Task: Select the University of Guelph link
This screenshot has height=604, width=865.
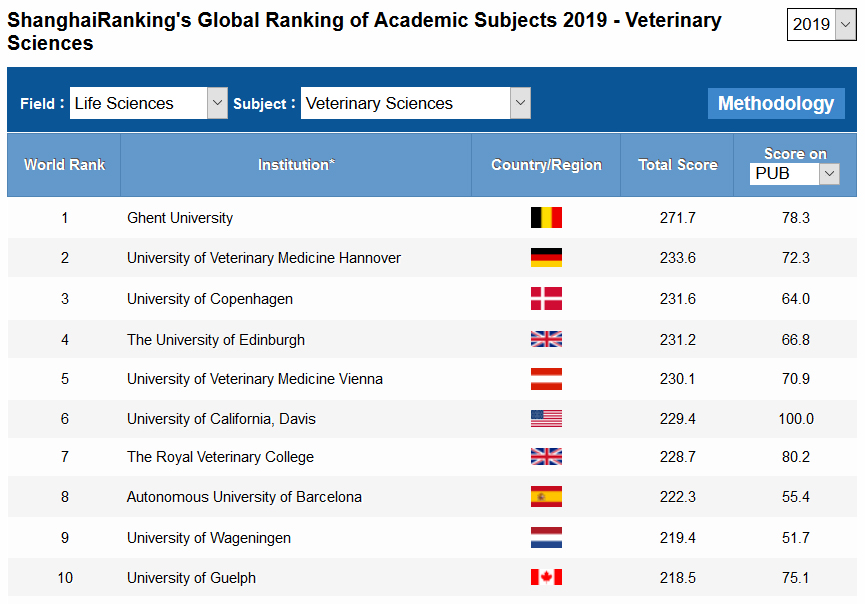Action: click(x=191, y=577)
